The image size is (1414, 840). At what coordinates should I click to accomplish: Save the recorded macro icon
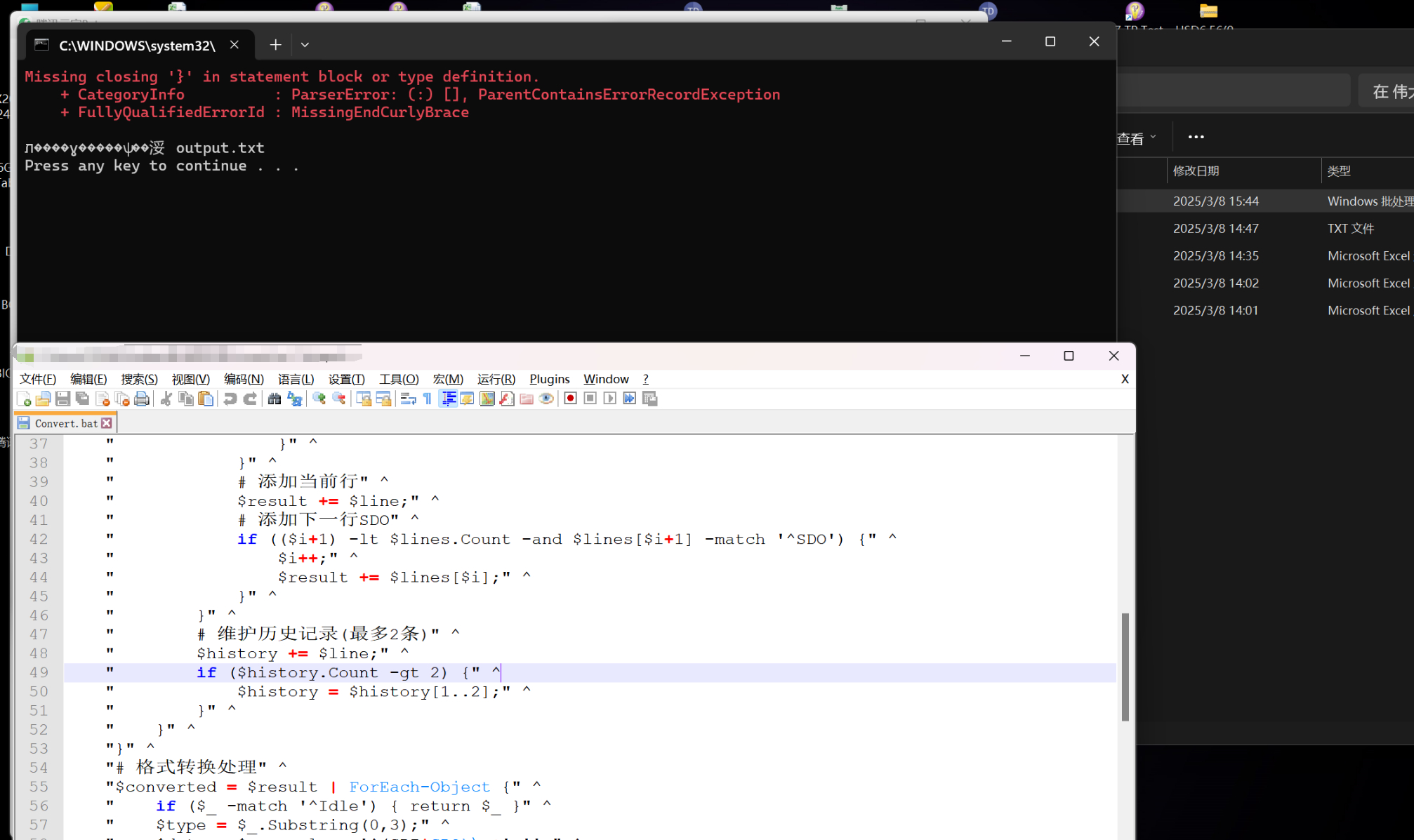(x=650, y=399)
